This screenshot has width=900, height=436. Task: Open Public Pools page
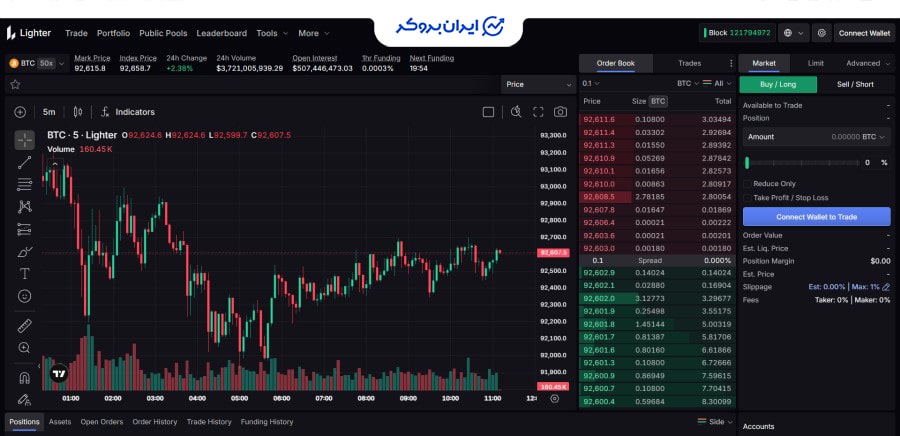click(163, 33)
